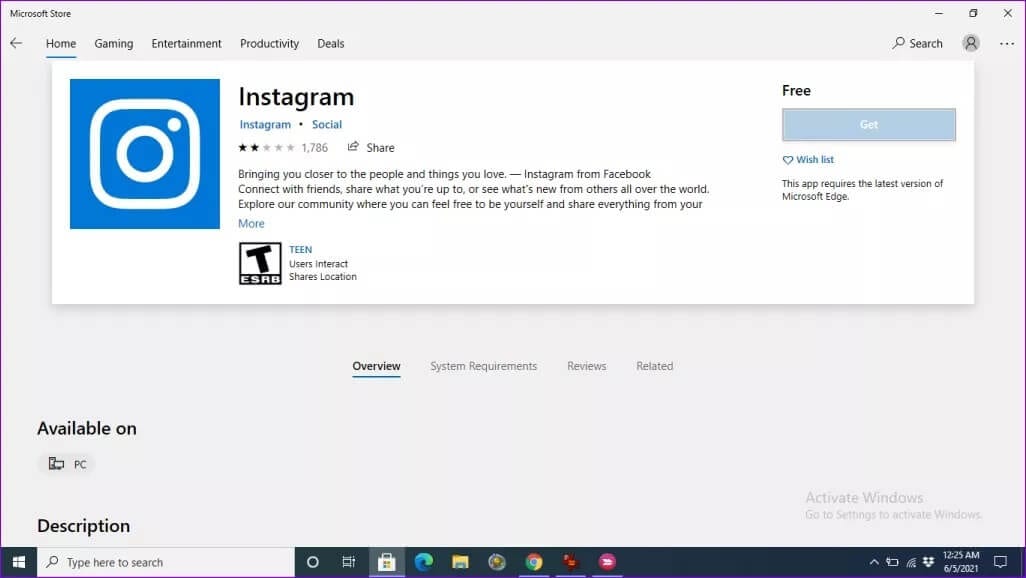Switch to System Requirements tab
Viewport: 1026px width, 578px height.
pyautogui.click(x=484, y=366)
